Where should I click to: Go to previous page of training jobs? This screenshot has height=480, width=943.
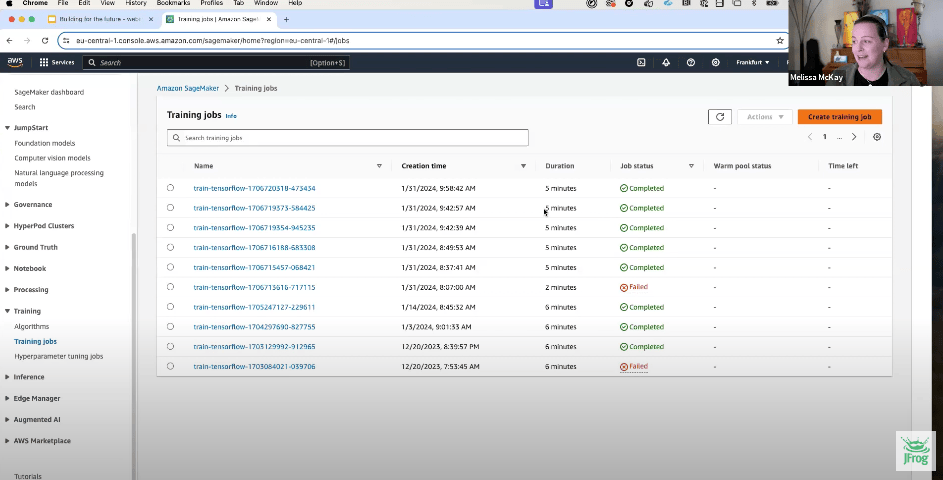809,137
